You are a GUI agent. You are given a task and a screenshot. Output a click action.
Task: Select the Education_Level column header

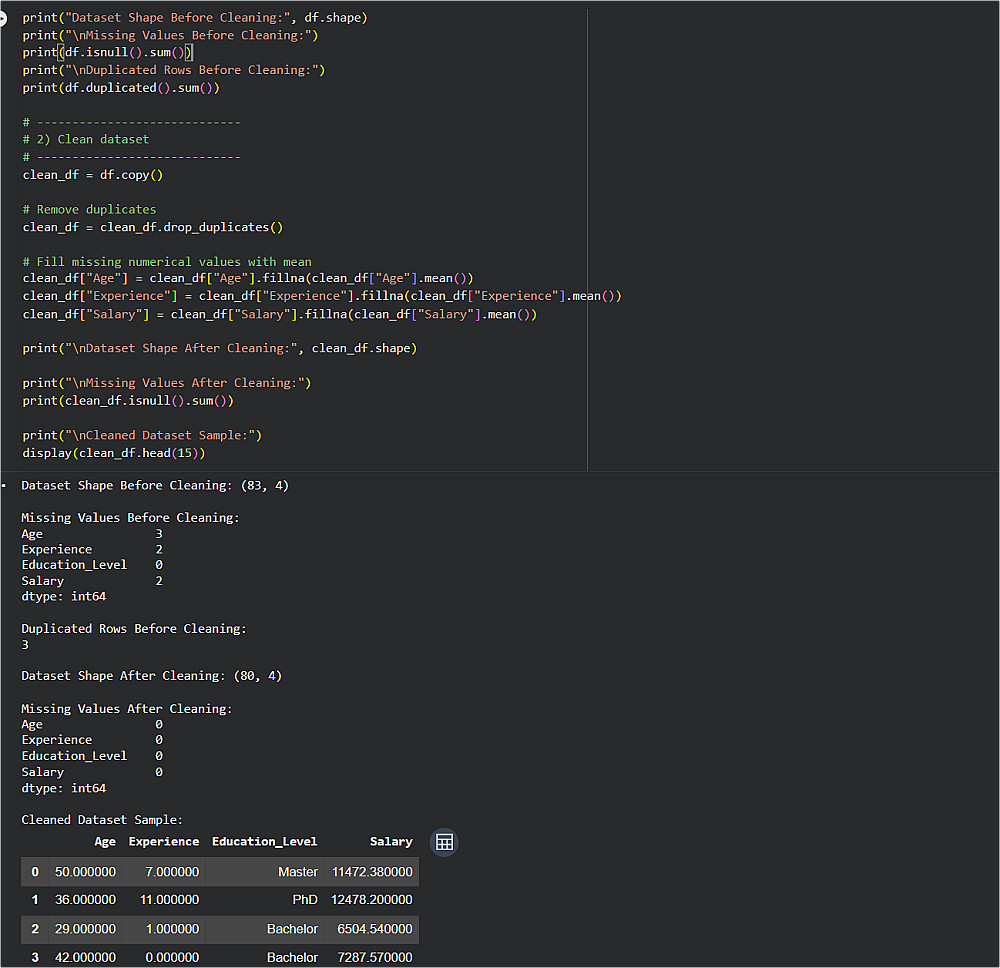tap(264, 842)
